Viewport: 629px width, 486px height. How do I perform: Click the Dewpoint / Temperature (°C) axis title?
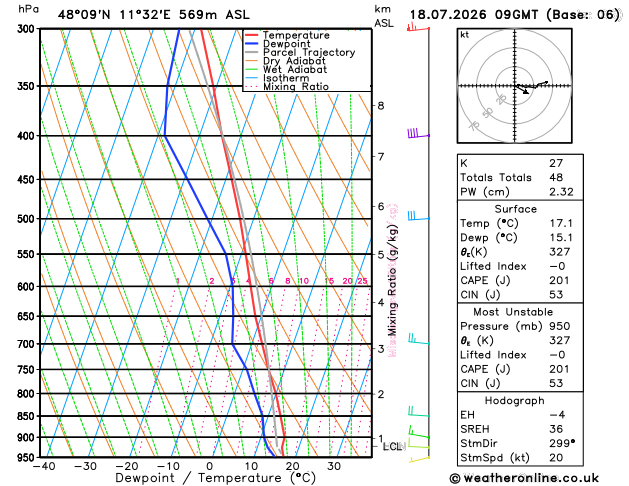[x=215, y=478]
